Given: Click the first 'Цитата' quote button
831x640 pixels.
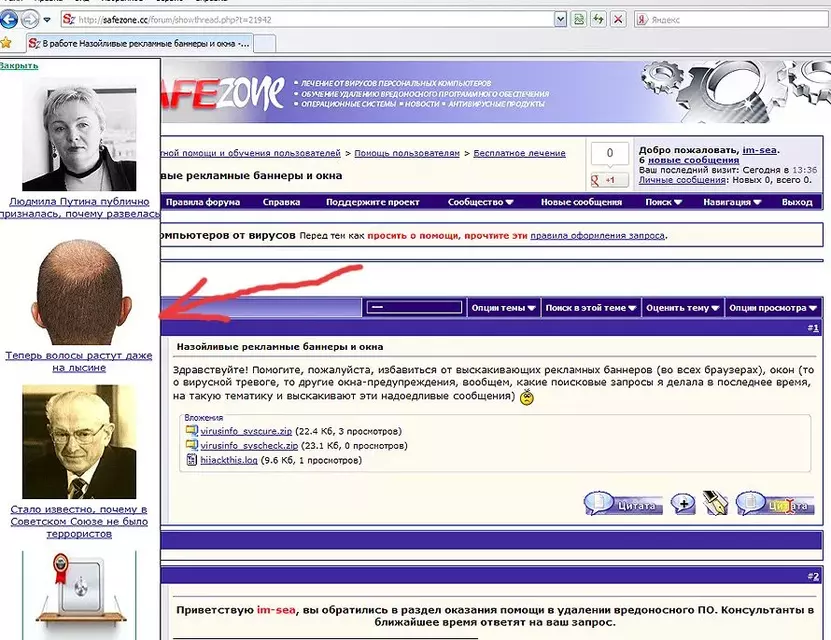Looking at the screenshot, I should [624, 504].
